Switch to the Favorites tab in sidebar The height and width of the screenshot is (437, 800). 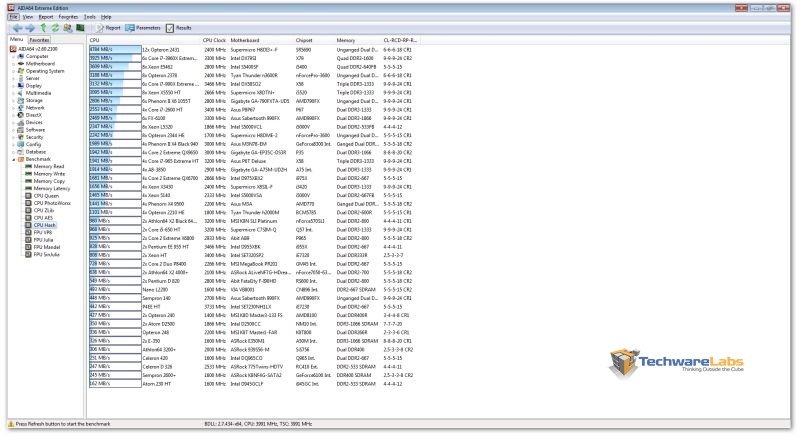tap(39, 40)
